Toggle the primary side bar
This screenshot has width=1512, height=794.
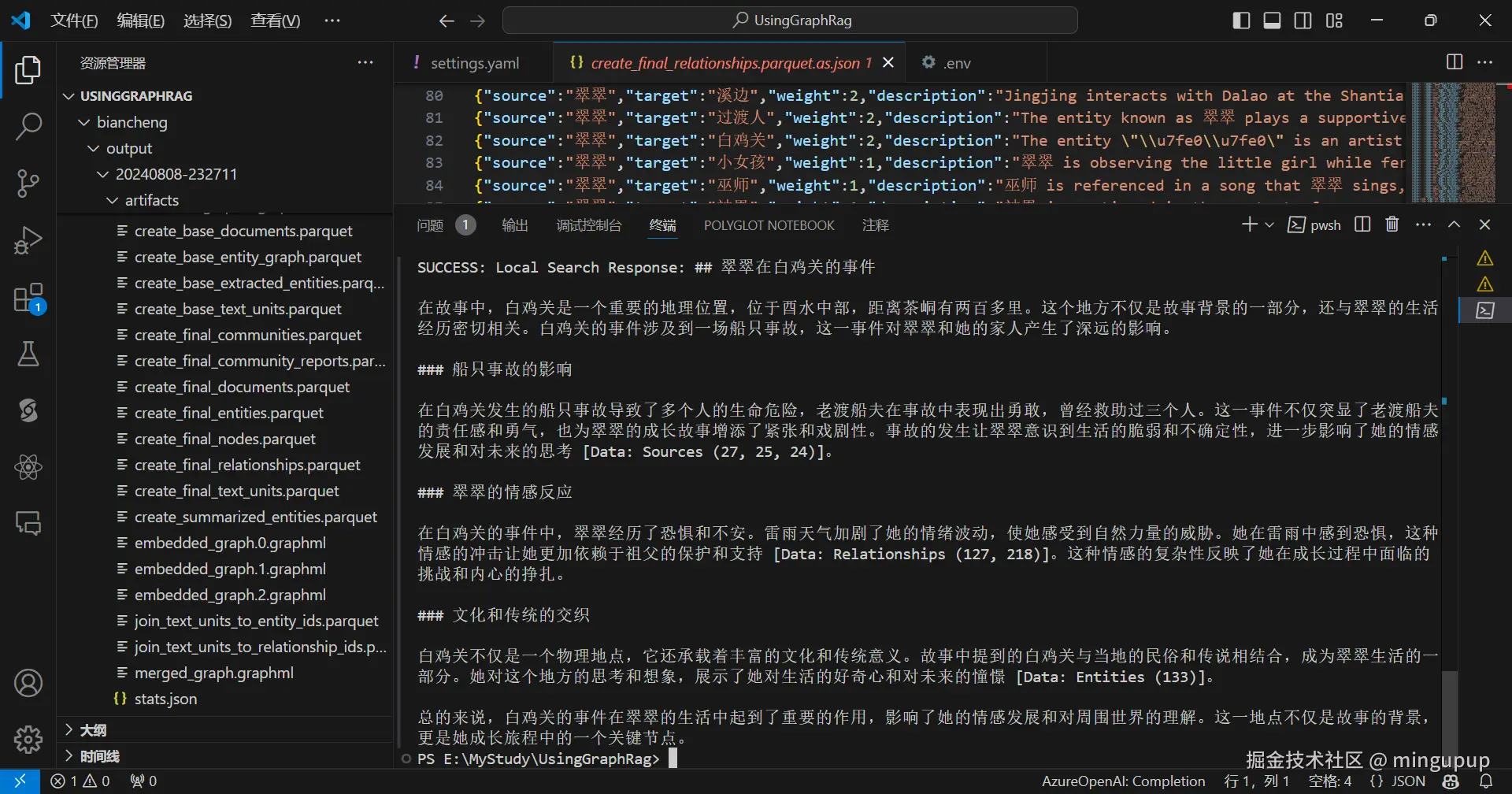[1241, 20]
